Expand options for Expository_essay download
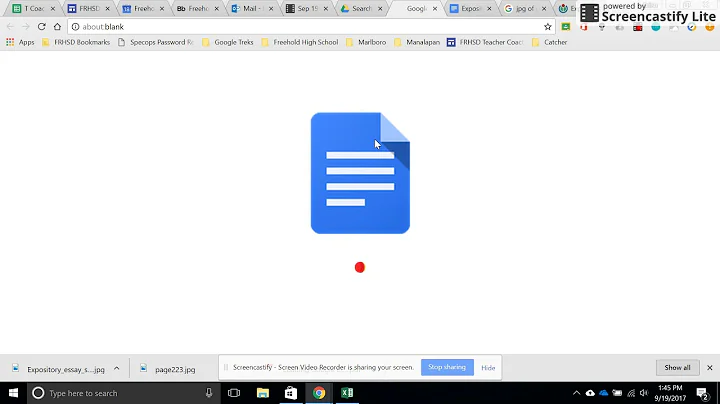The width and height of the screenshot is (720, 404). [x=117, y=368]
